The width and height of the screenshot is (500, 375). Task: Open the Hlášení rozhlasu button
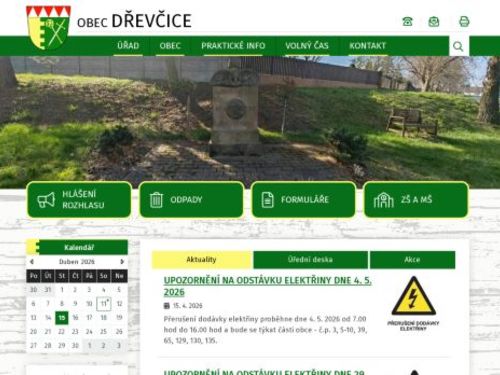[x=79, y=200]
